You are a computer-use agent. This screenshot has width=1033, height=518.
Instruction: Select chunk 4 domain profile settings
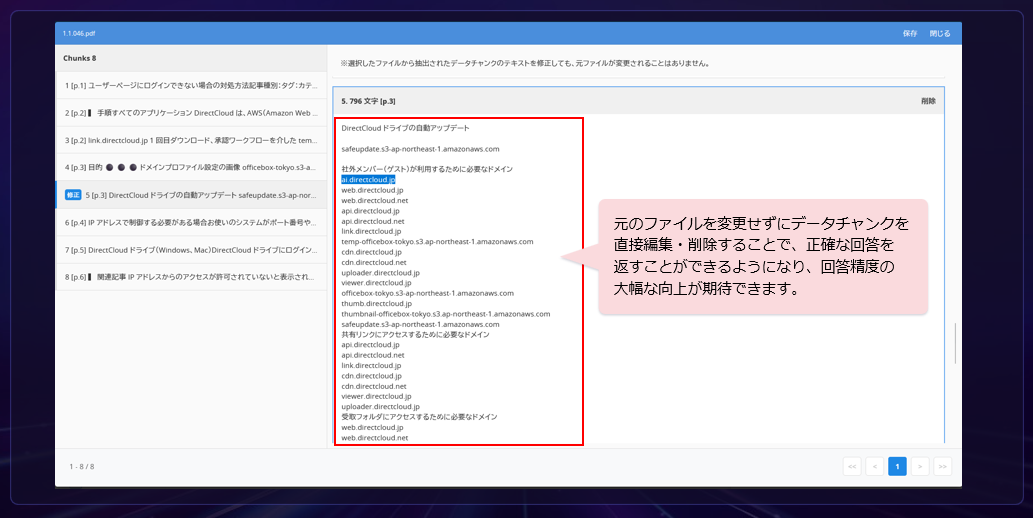tap(190, 167)
